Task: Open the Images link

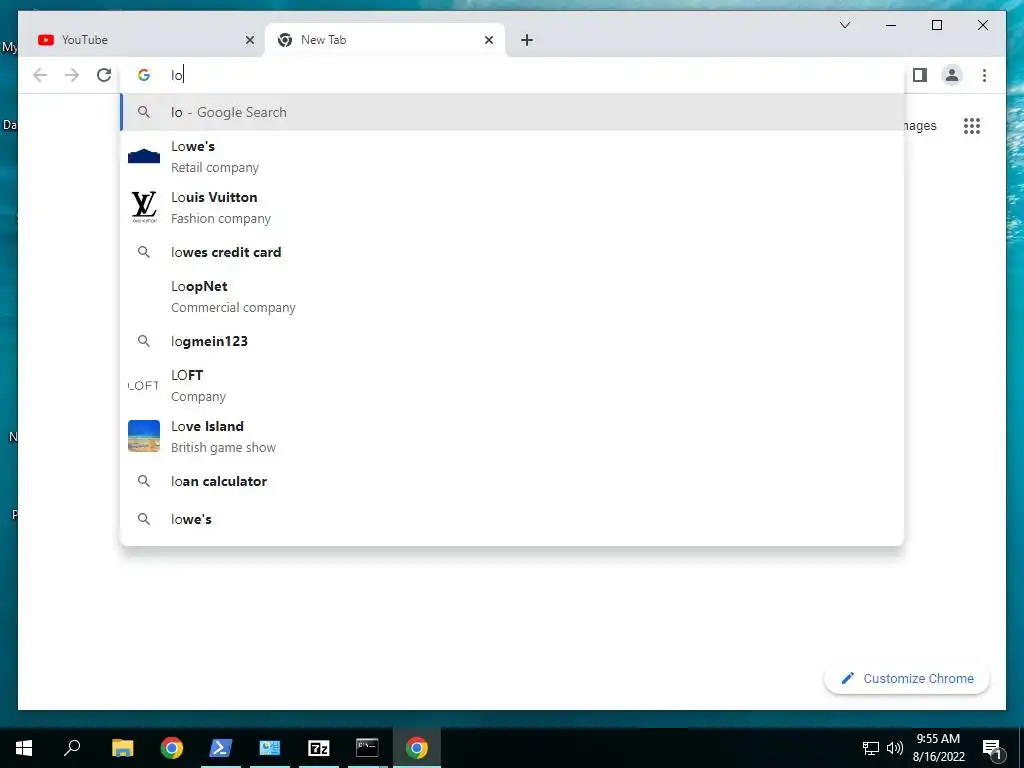Action: pos(920,125)
